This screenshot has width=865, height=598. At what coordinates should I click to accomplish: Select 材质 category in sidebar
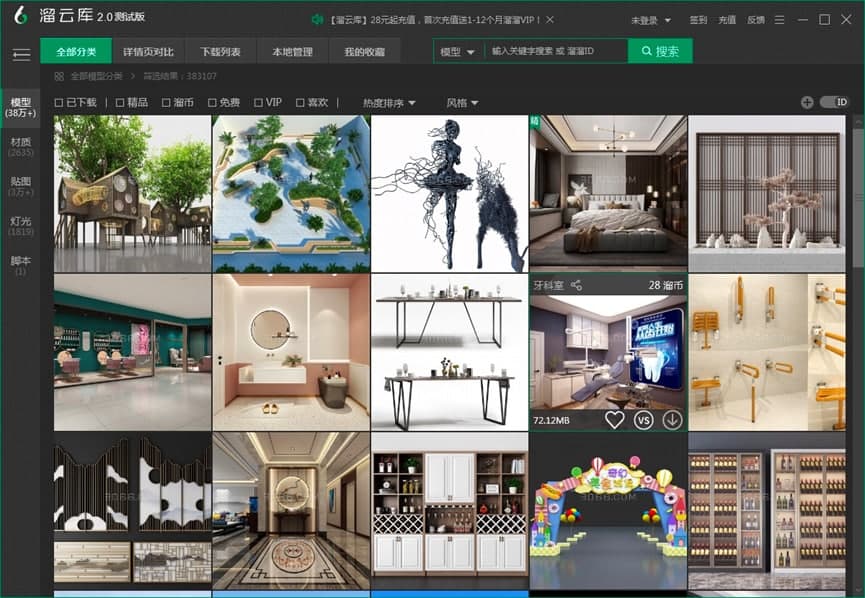20,147
